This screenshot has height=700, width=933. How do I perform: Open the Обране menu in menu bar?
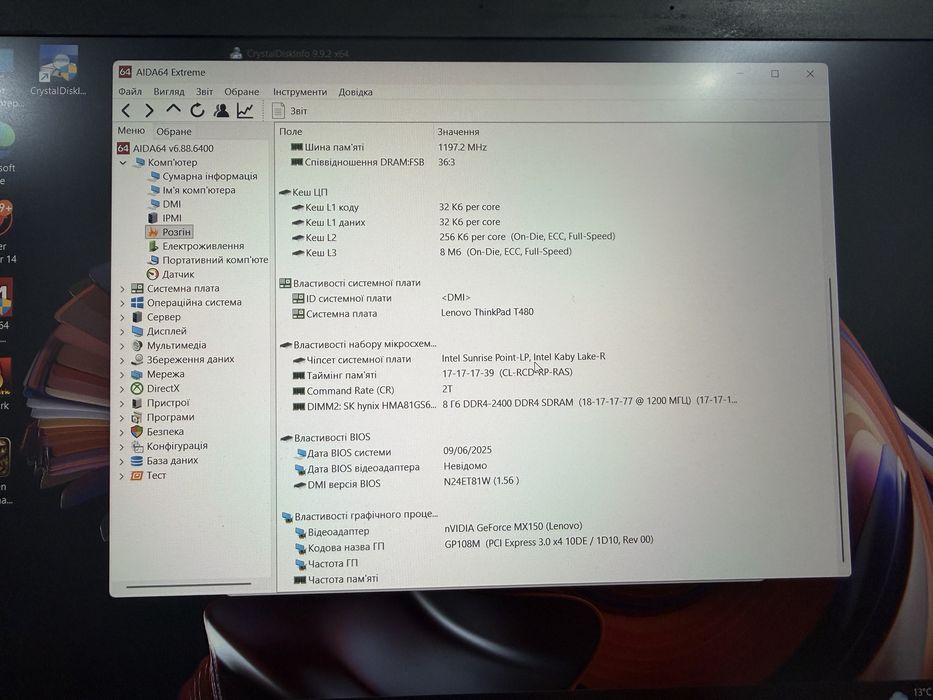pyautogui.click(x=242, y=92)
